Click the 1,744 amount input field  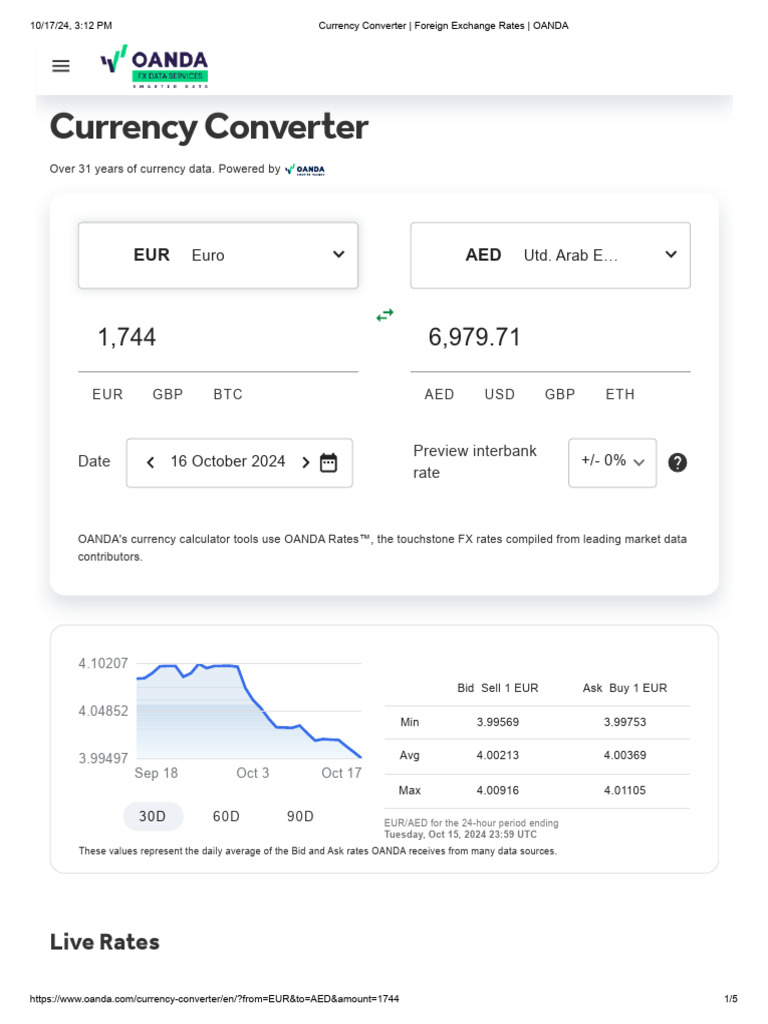click(x=218, y=338)
